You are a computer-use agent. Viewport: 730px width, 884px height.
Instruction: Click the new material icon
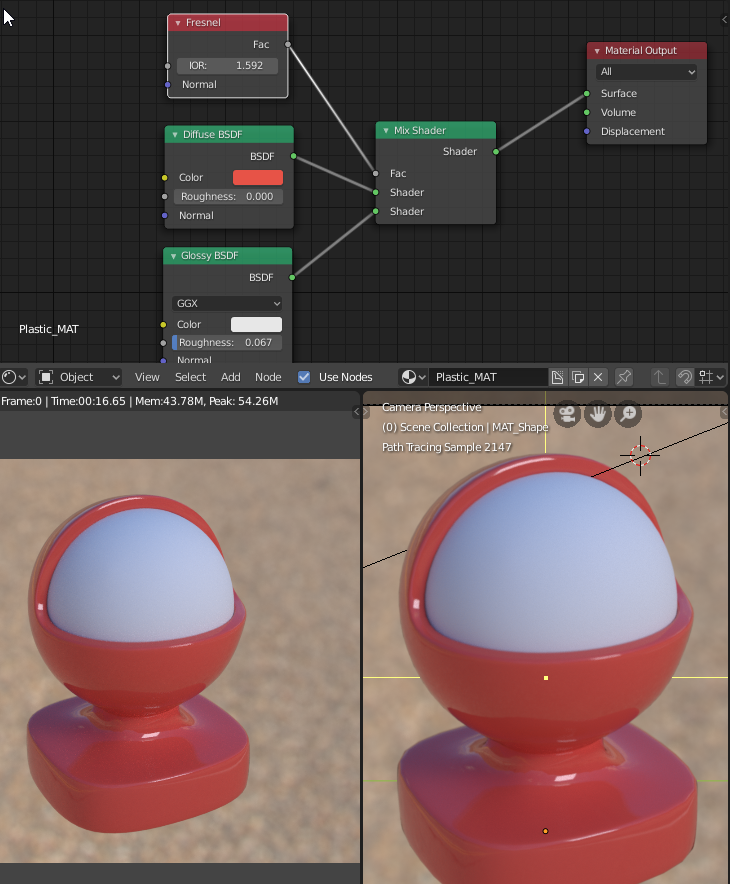pyautogui.click(x=558, y=377)
